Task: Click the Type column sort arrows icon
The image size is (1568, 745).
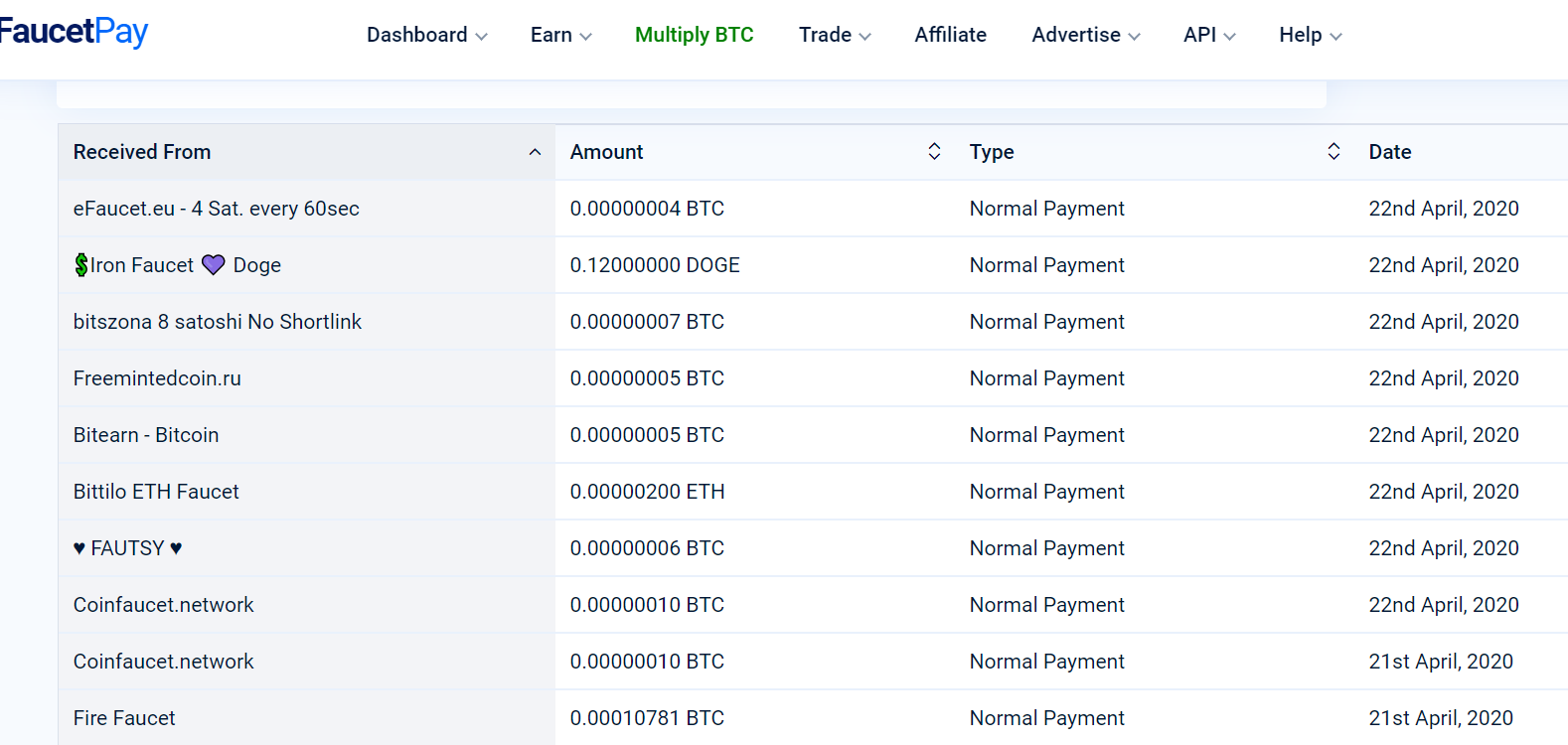Action: coord(1333,151)
